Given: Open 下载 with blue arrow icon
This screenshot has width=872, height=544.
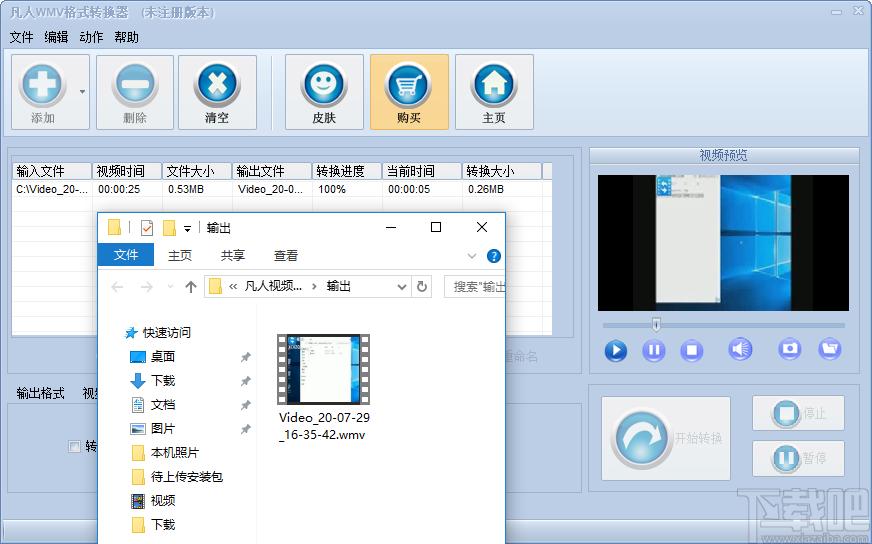Looking at the screenshot, I should pyautogui.click(x=163, y=380).
